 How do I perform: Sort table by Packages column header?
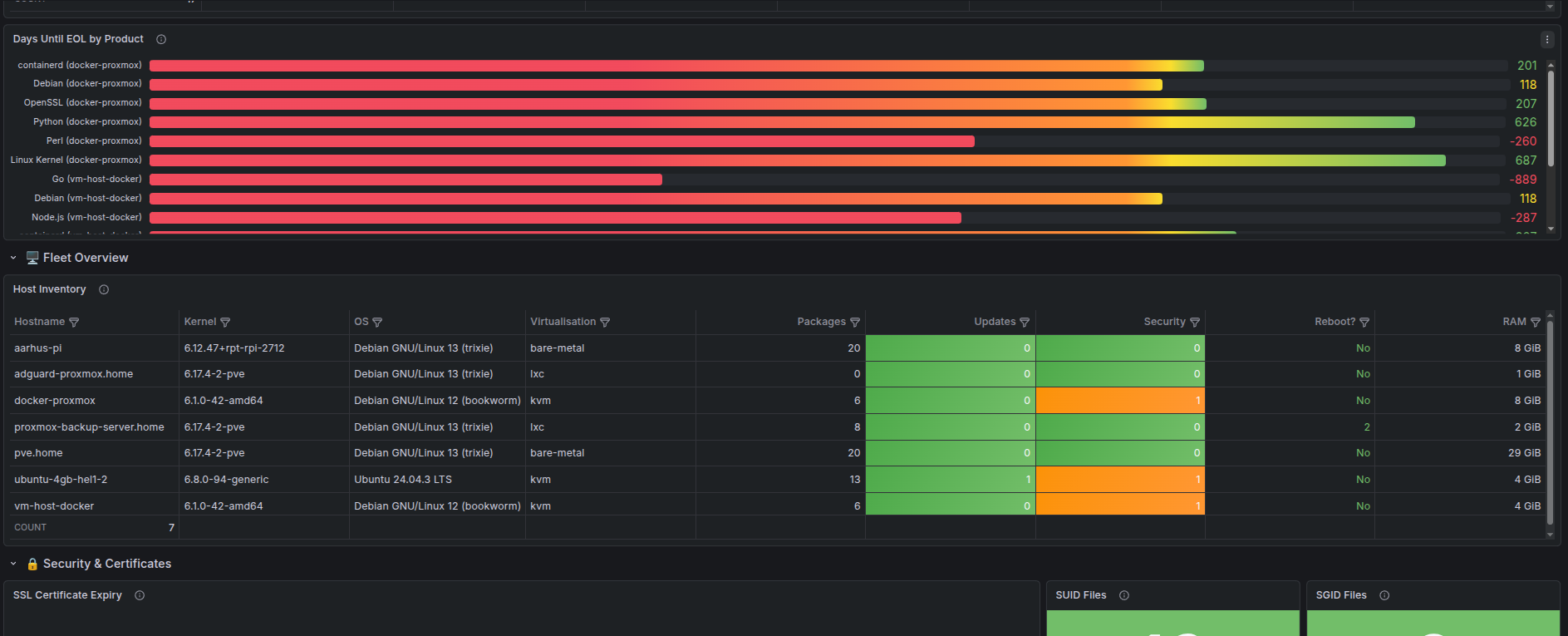click(821, 322)
